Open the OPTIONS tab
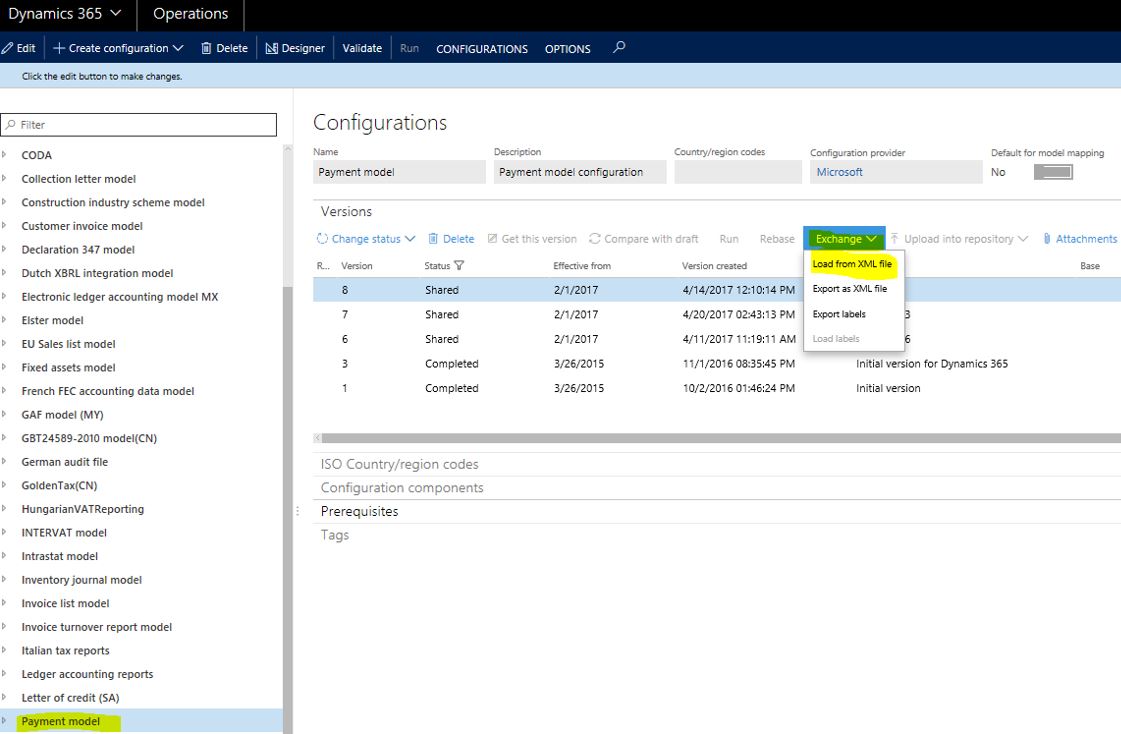 (x=567, y=49)
